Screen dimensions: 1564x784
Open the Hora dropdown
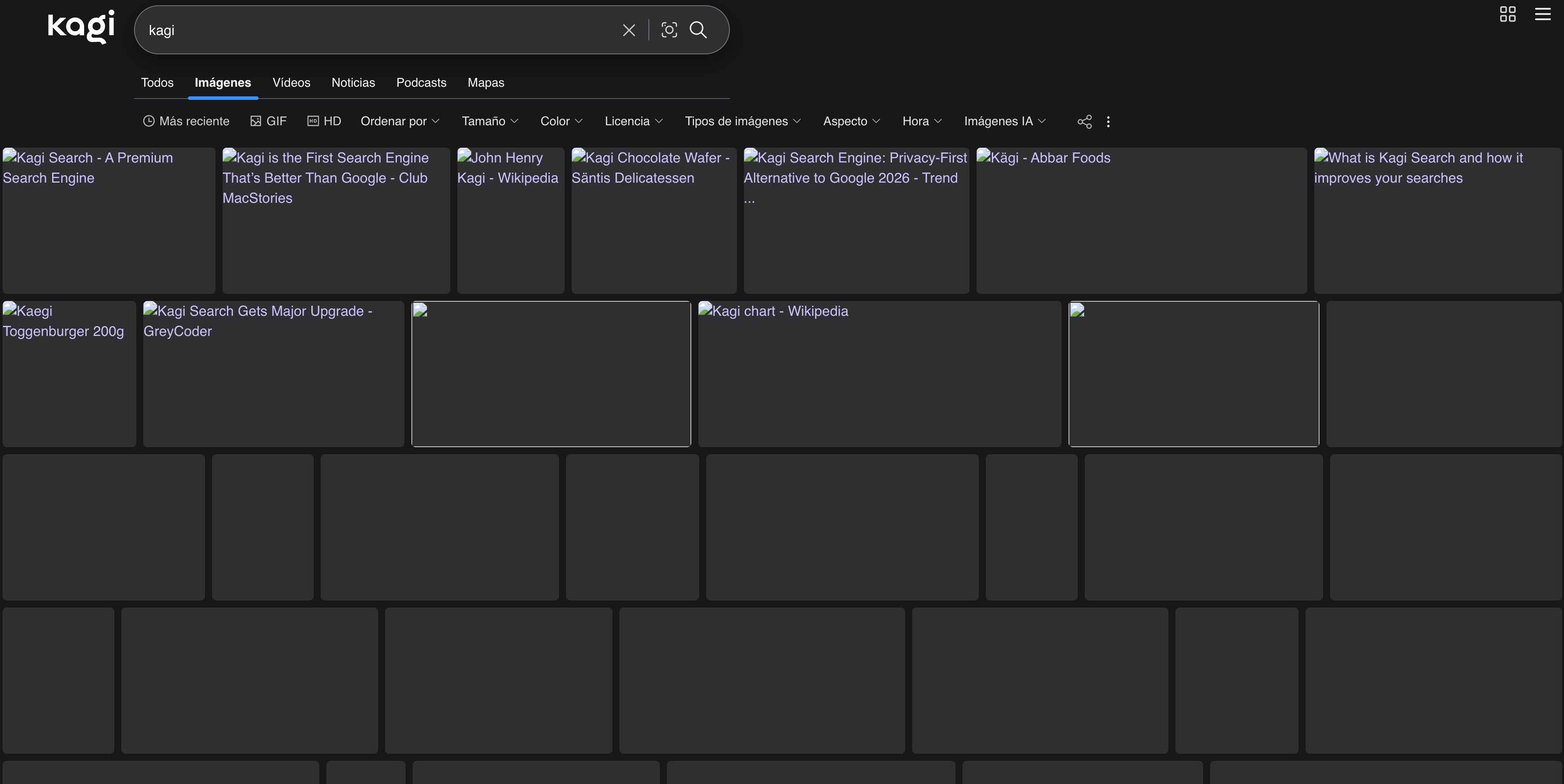click(x=922, y=121)
